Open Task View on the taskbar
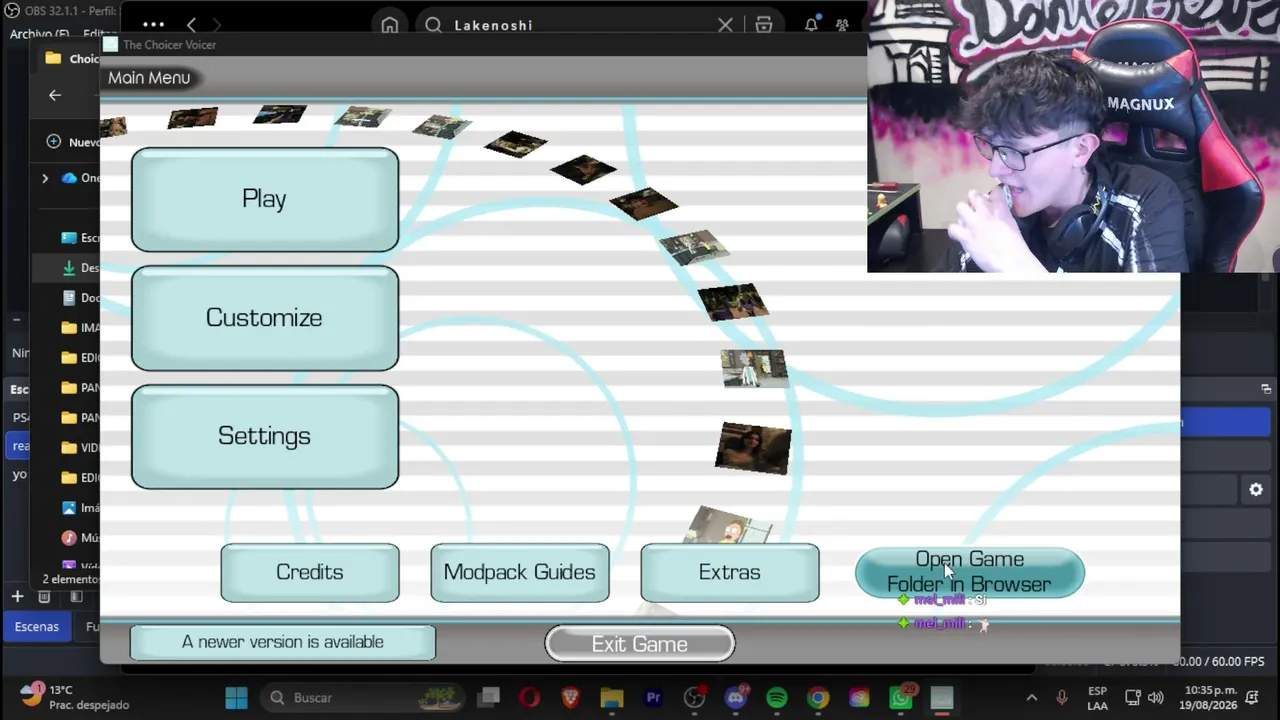This screenshot has width=1280, height=720. click(489, 697)
